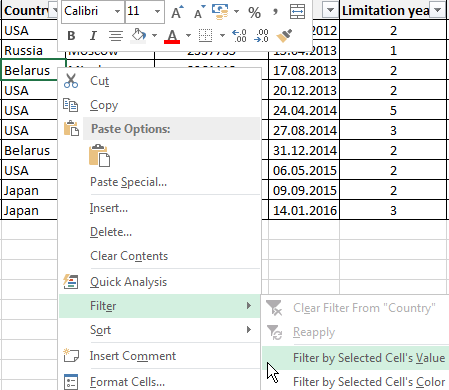
Task: Increase decimal places
Action: pos(239,36)
